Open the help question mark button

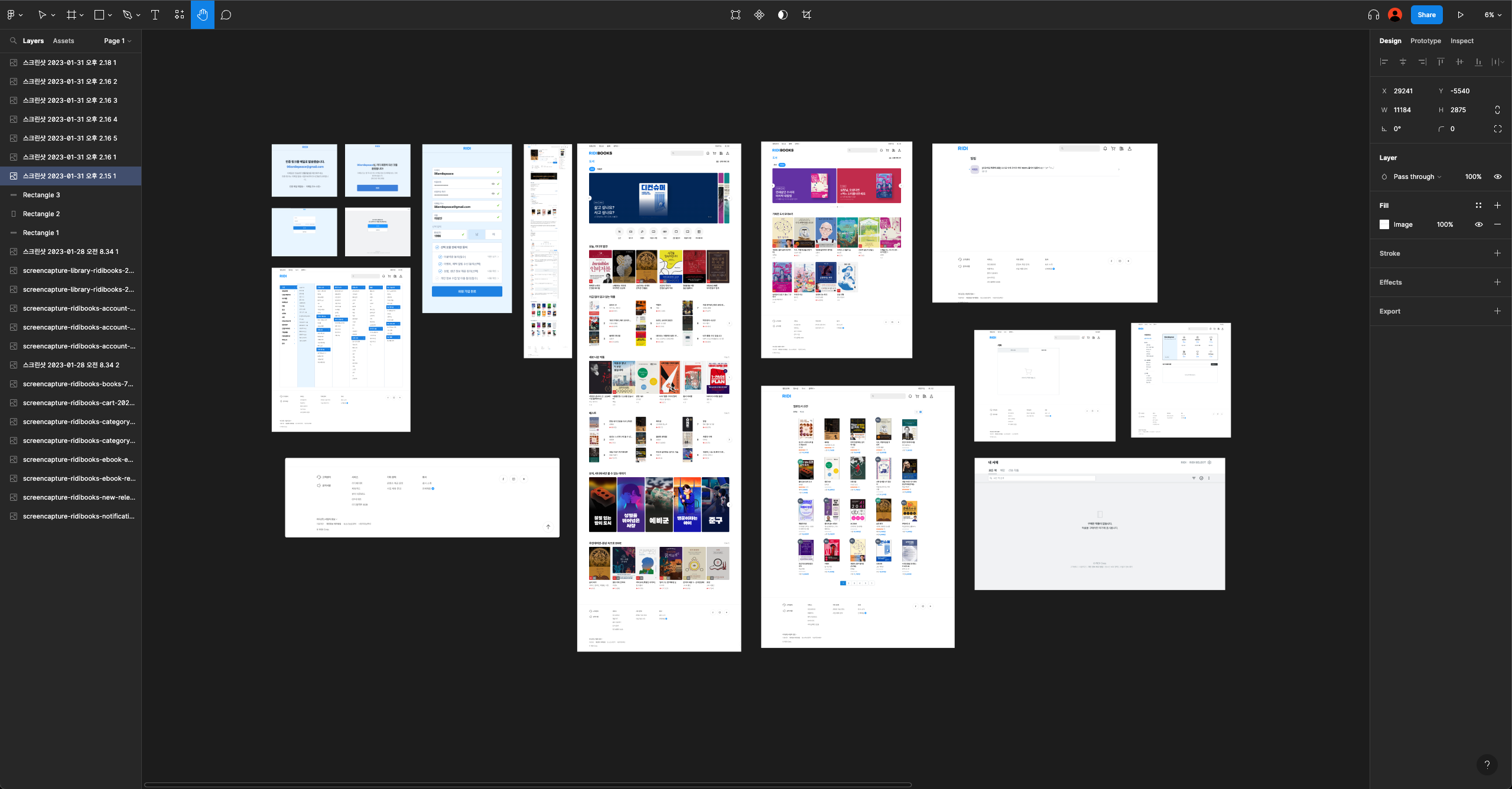1487,764
